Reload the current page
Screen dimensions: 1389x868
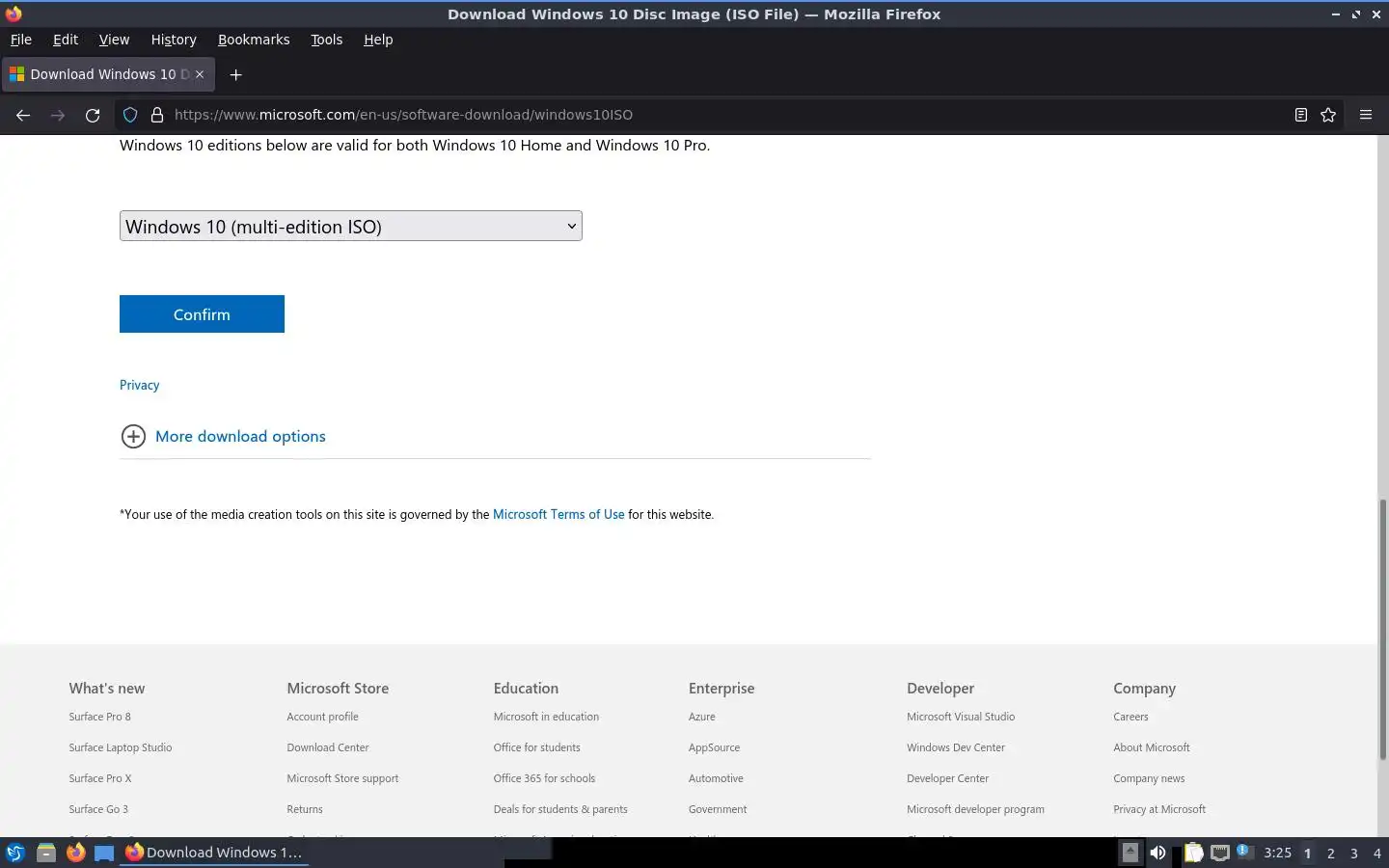point(93,115)
